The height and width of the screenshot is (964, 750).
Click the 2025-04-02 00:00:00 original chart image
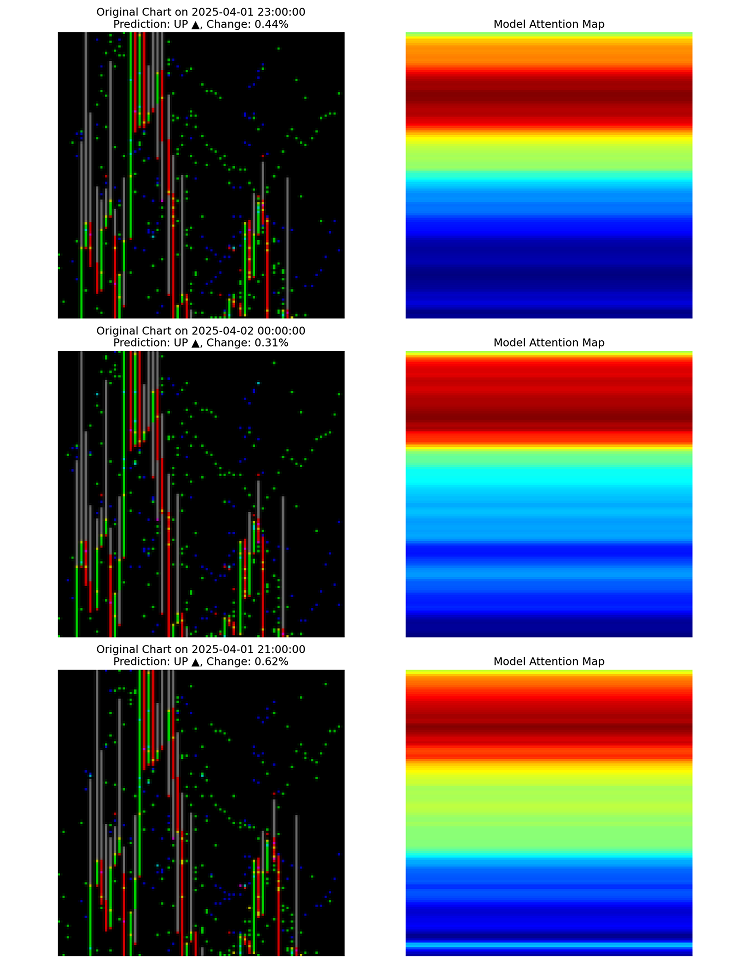(x=201, y=494)
